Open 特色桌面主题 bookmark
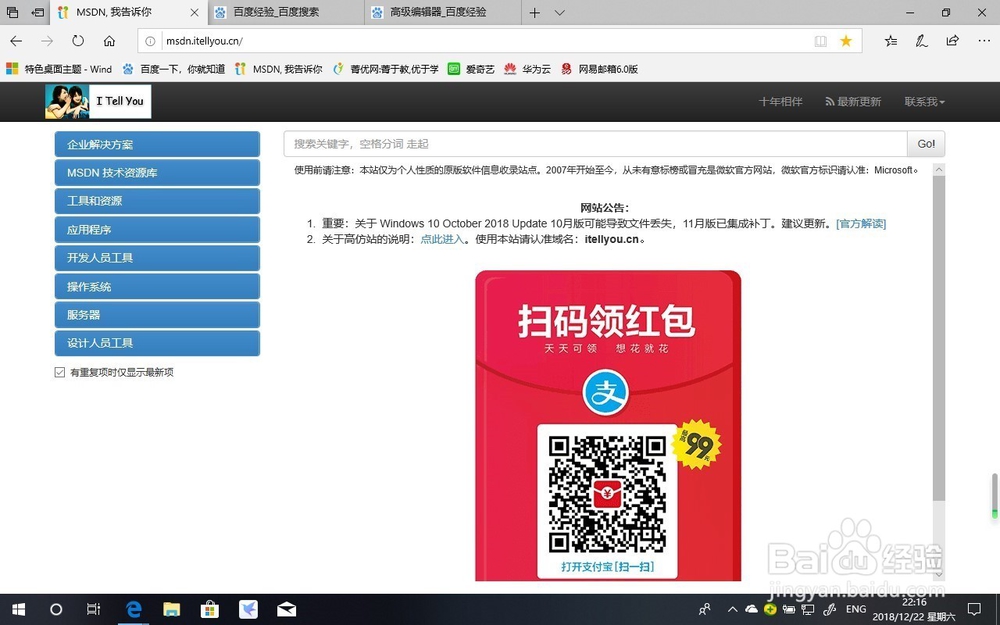 tap(59, 69)
